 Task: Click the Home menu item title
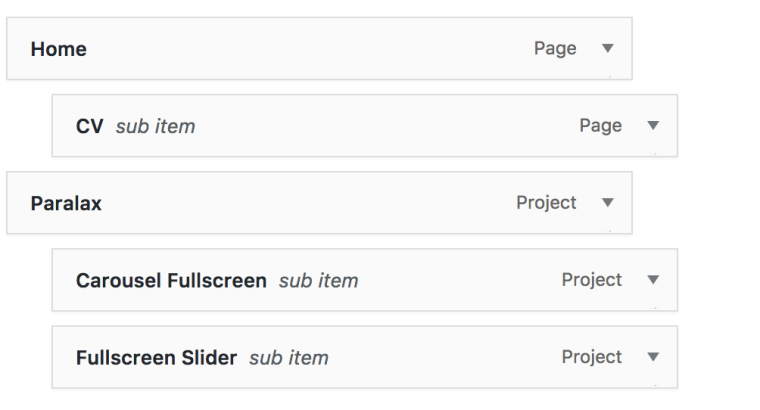tap(58, 49)
